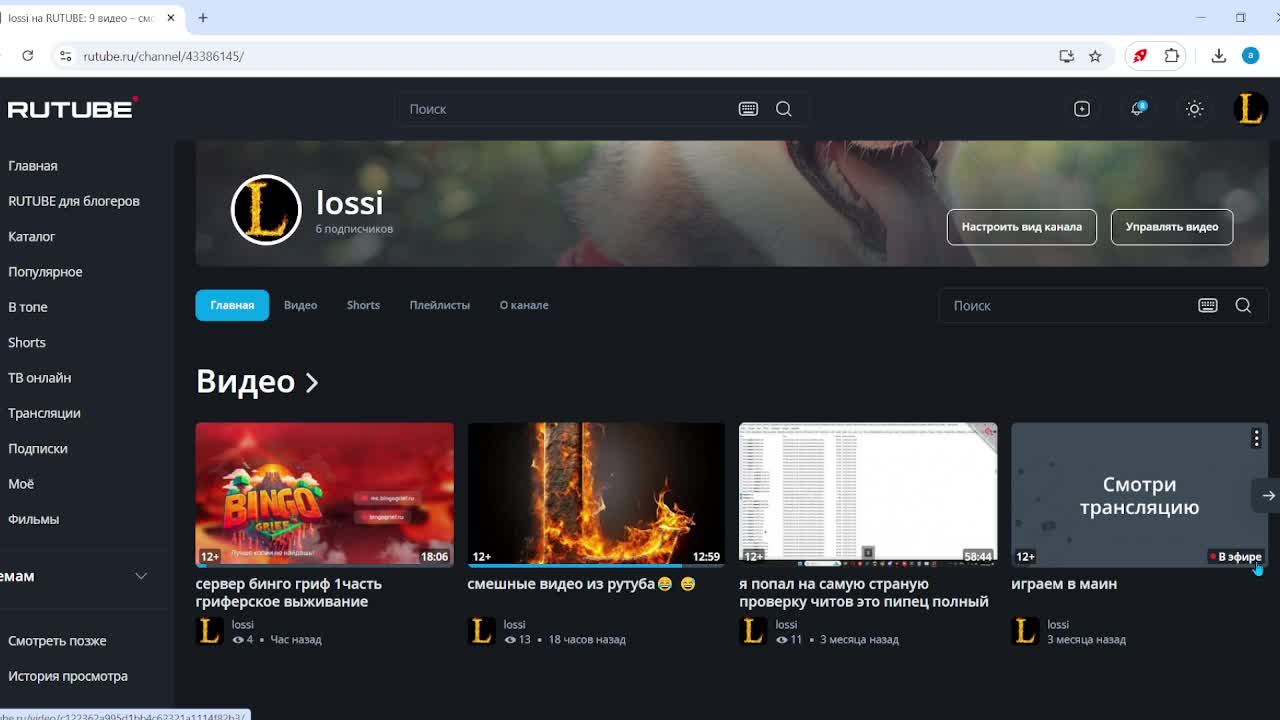View site information icon in address bar
This screenshot has height=720, width=1280.
[x=65, y=56]
